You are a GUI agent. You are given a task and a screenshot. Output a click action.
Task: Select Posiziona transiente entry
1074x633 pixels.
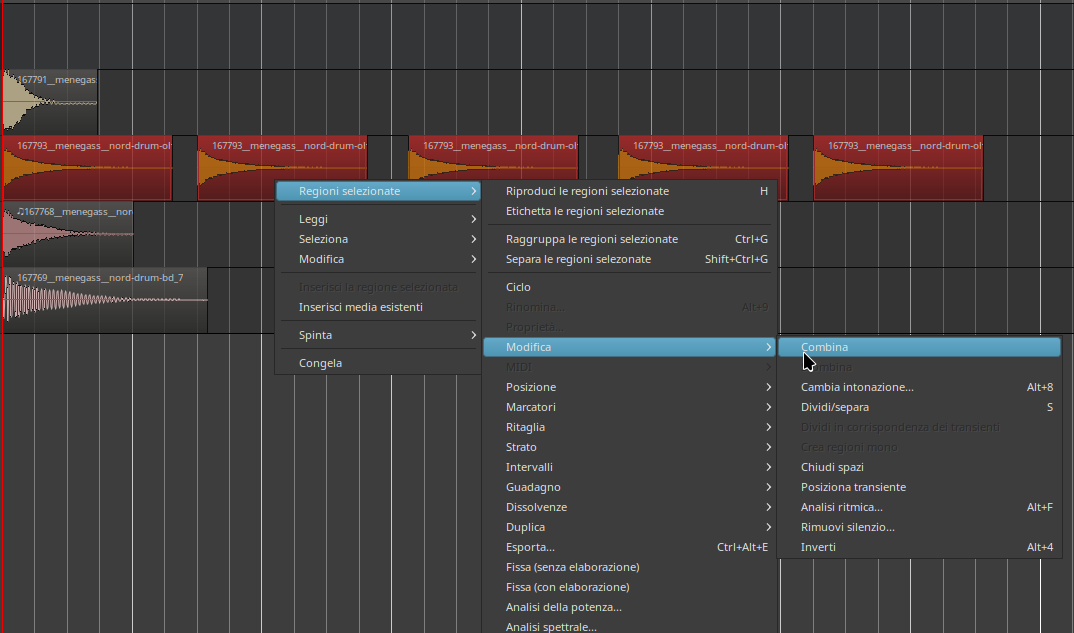click(853, 487)
